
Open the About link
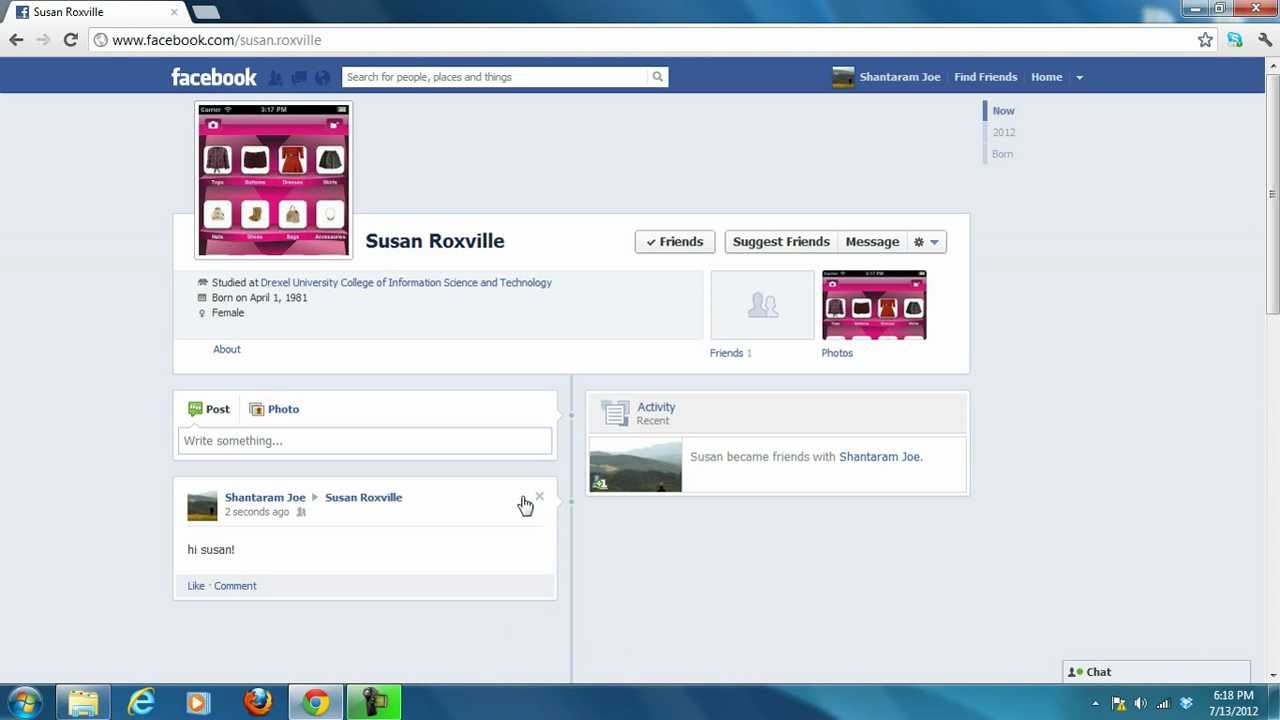226,349
